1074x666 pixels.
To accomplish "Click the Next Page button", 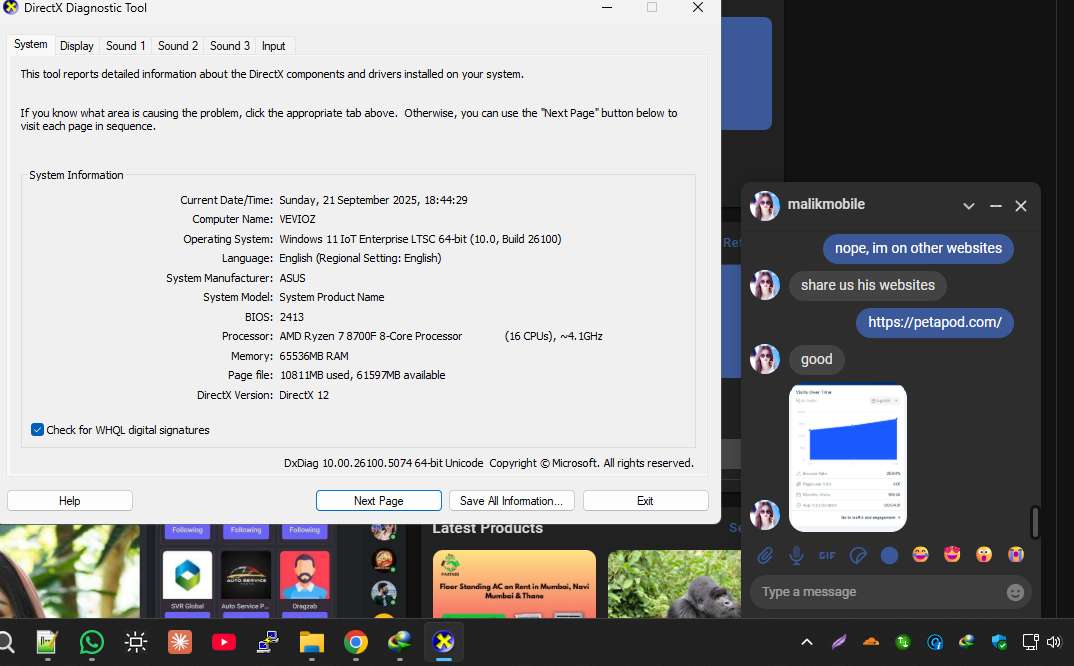I will 378,501.
